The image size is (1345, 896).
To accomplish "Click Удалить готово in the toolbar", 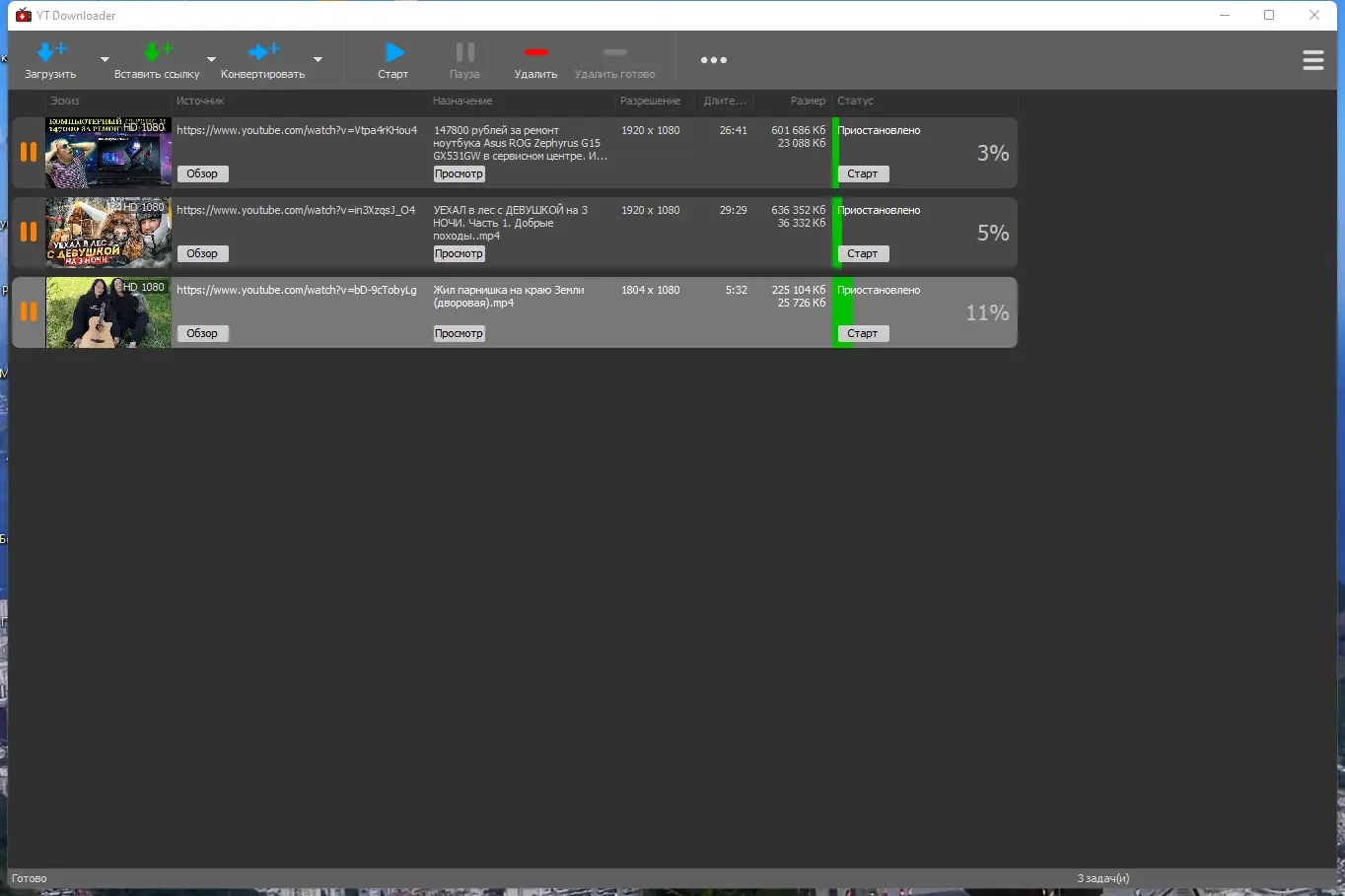I will click(x=614, y=59).
